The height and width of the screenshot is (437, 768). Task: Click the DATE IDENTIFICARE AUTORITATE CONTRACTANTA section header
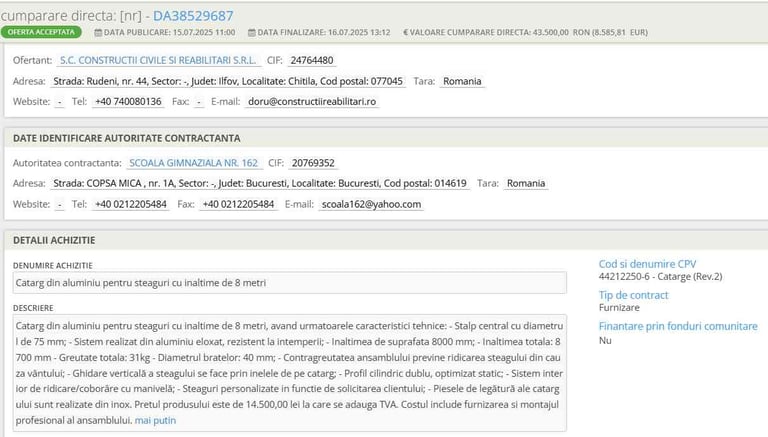pos(126,139)
